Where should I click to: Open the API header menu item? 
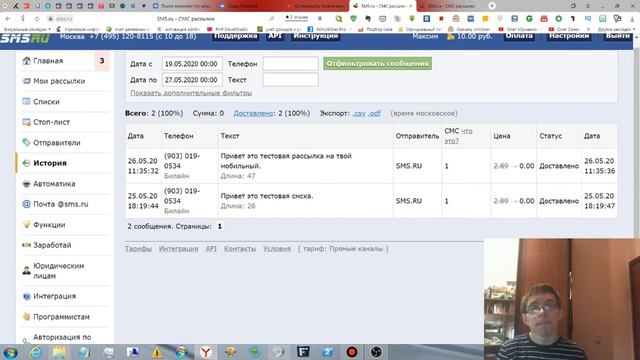(x=275, y=36)
